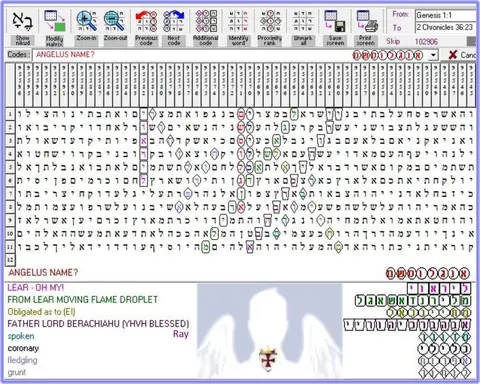The height and width of the screenshot is (384, 480).
Task: Go to the Next code icon
Action: 173,21
